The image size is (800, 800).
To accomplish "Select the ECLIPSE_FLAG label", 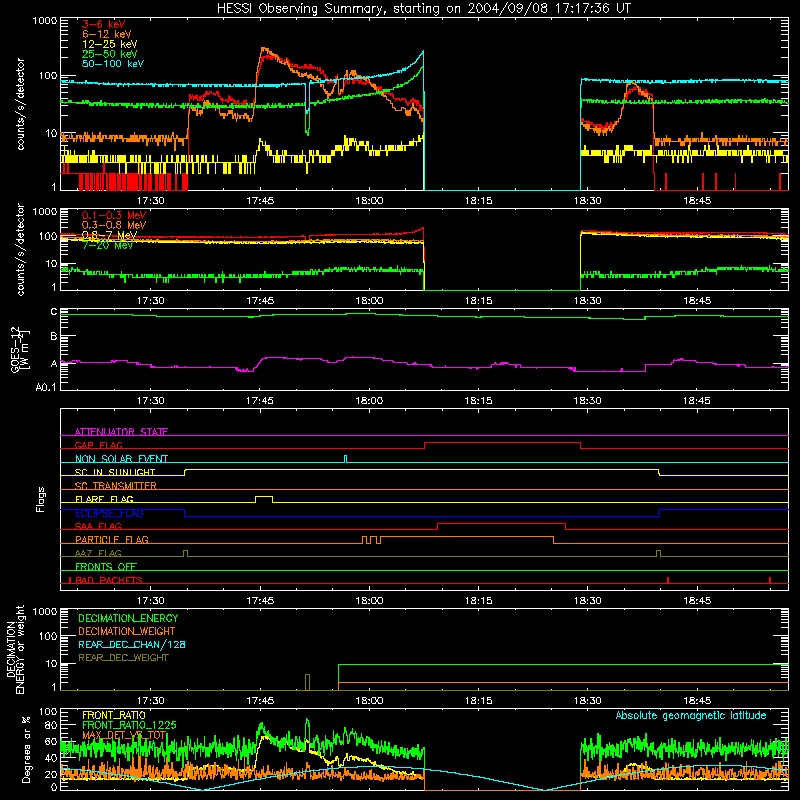I will tap(109, 513).
